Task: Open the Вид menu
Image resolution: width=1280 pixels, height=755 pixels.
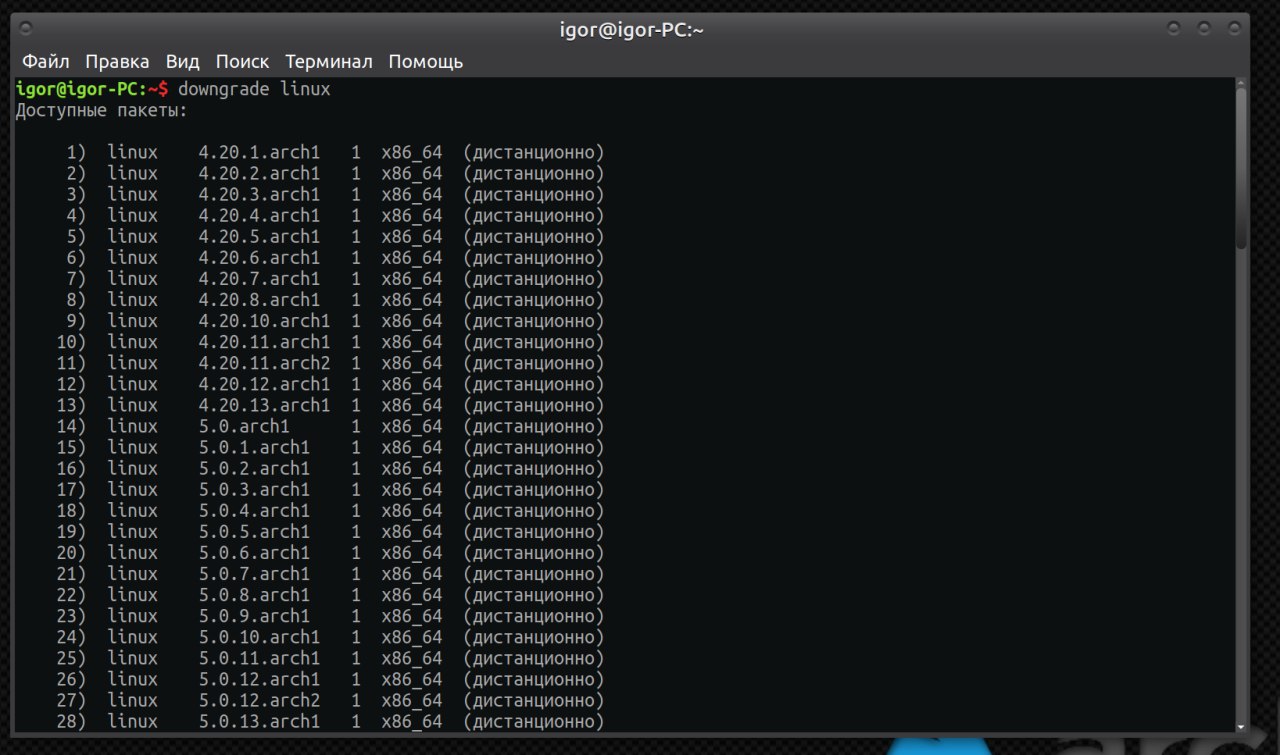Action: pyautogui.click(x=183, y=61)
